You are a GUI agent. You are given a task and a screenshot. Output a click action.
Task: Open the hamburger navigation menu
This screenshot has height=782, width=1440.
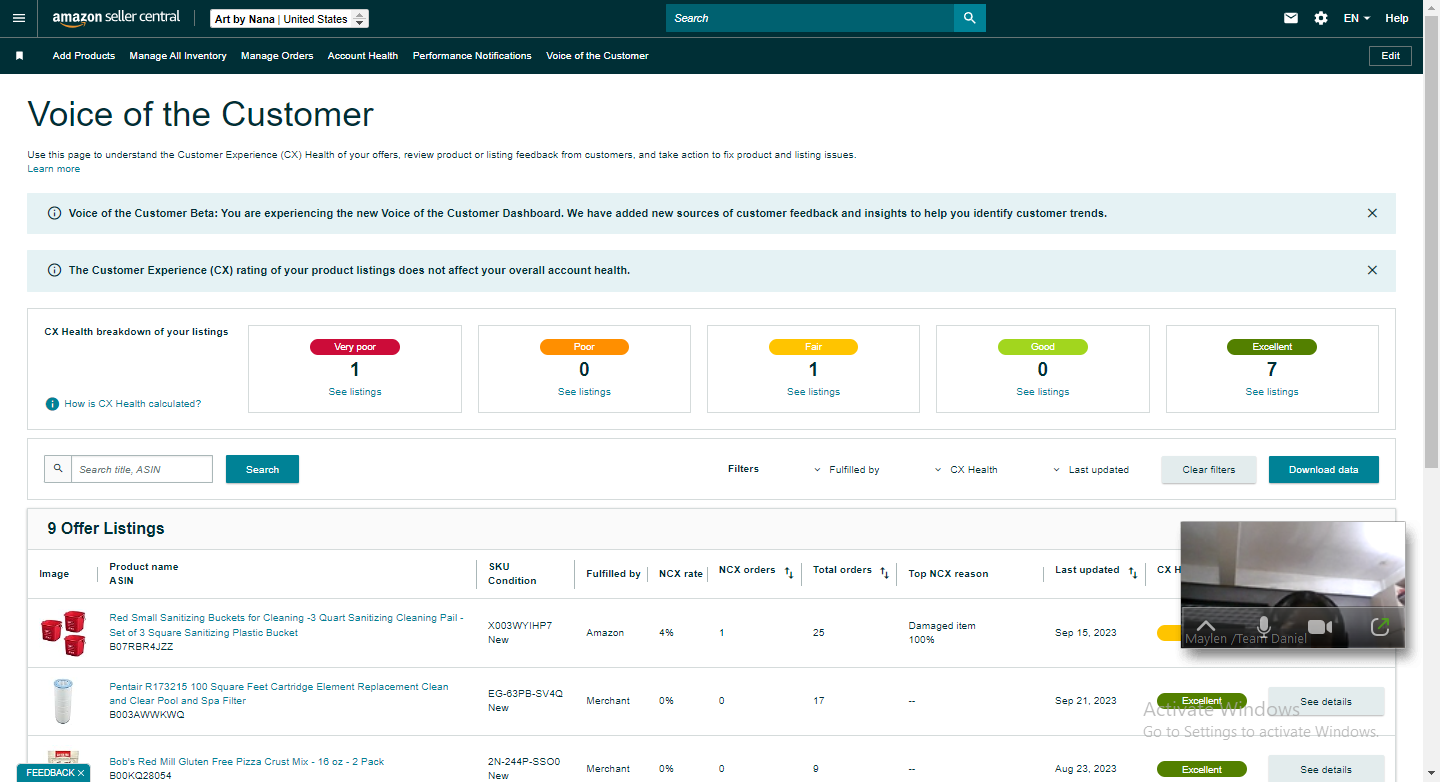click(19, 18)
